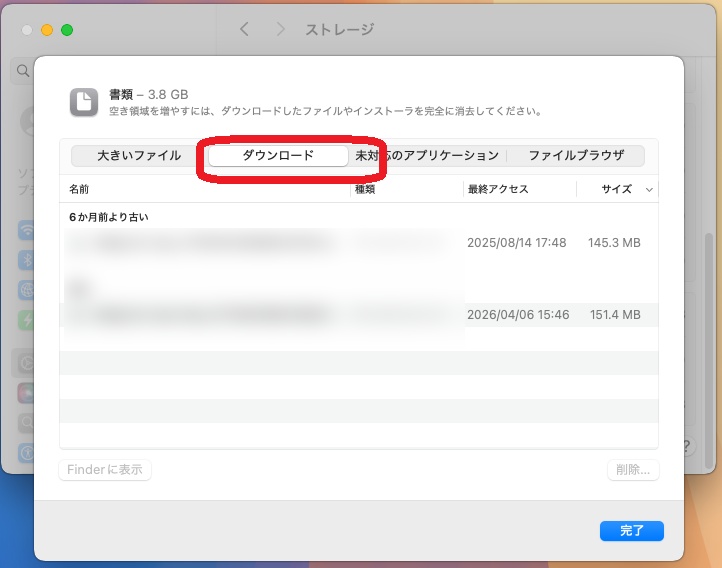Go forward with the right arrow
Viewport: 722px width, 568px height.
280,29
